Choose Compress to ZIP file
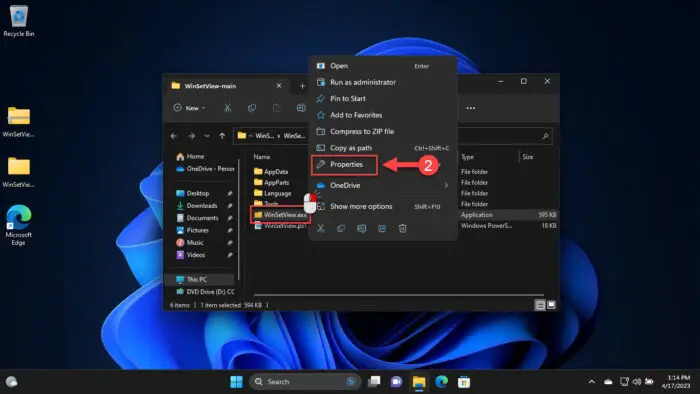The width and height of the screenshot is (700, 394). (383, 132)
